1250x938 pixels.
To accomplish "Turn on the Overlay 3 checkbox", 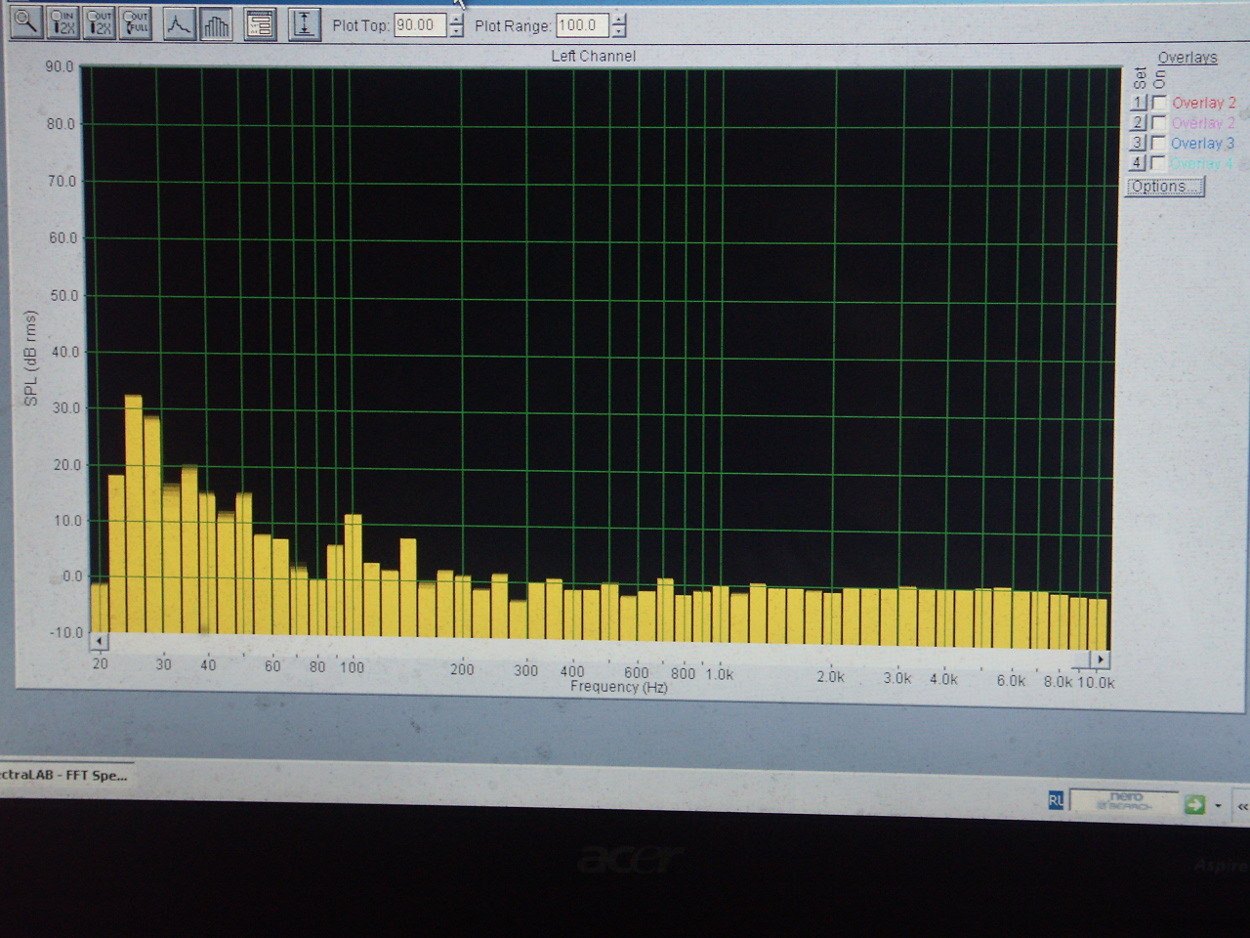I will coord(1159,143).
